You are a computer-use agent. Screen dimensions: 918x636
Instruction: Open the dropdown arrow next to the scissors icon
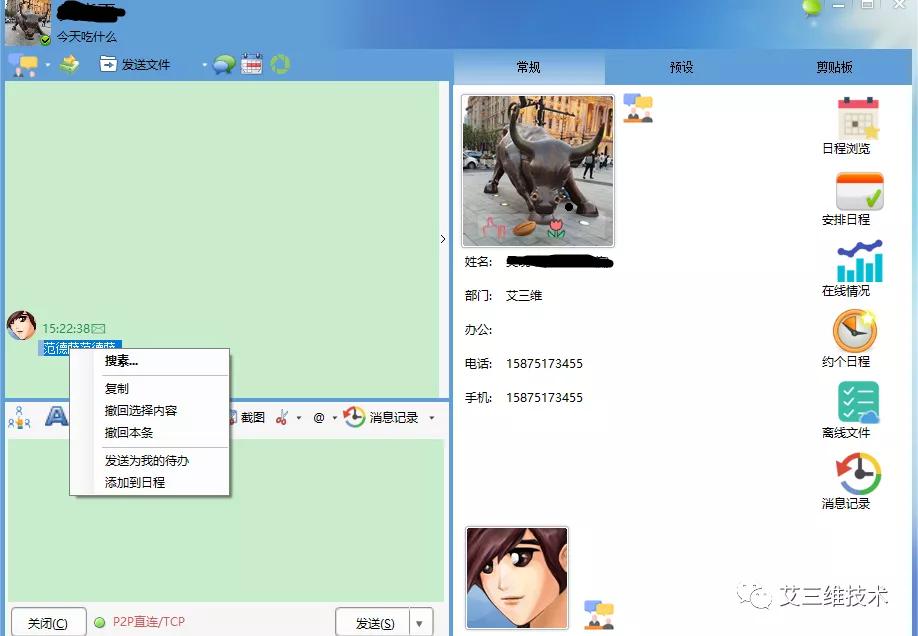[300, 417]
